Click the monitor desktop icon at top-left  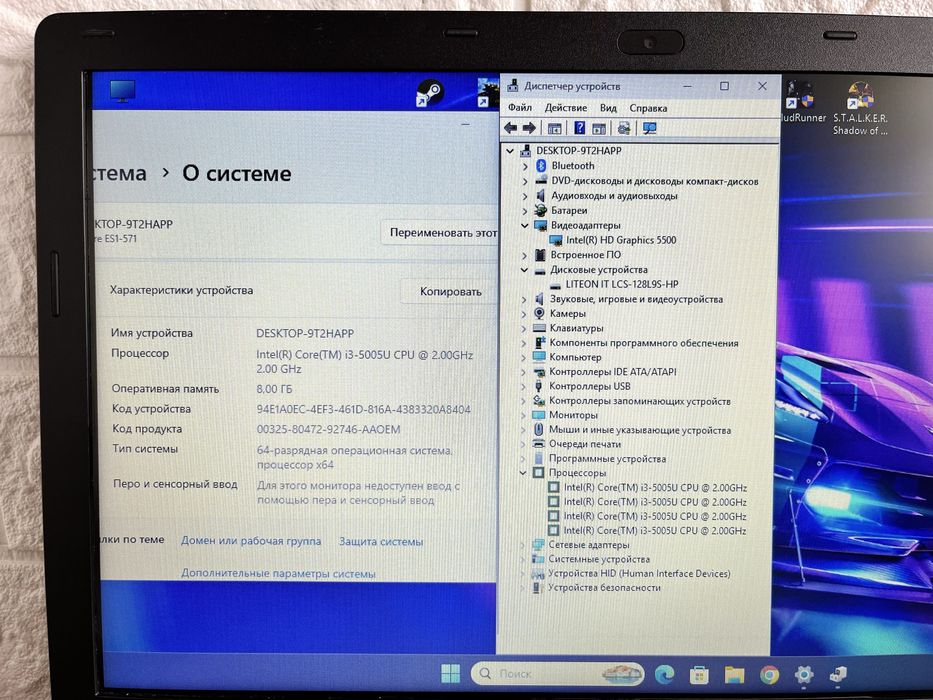tap(123, 91)
